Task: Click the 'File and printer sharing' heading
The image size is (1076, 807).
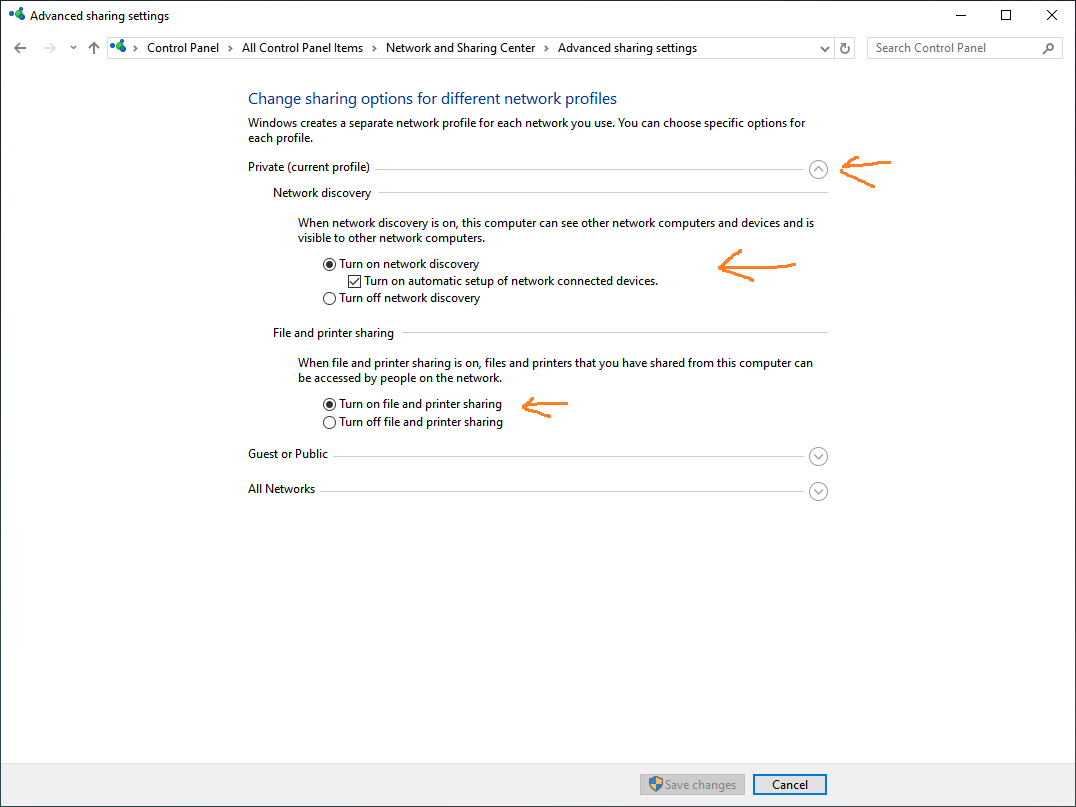Action: [333, 333]
